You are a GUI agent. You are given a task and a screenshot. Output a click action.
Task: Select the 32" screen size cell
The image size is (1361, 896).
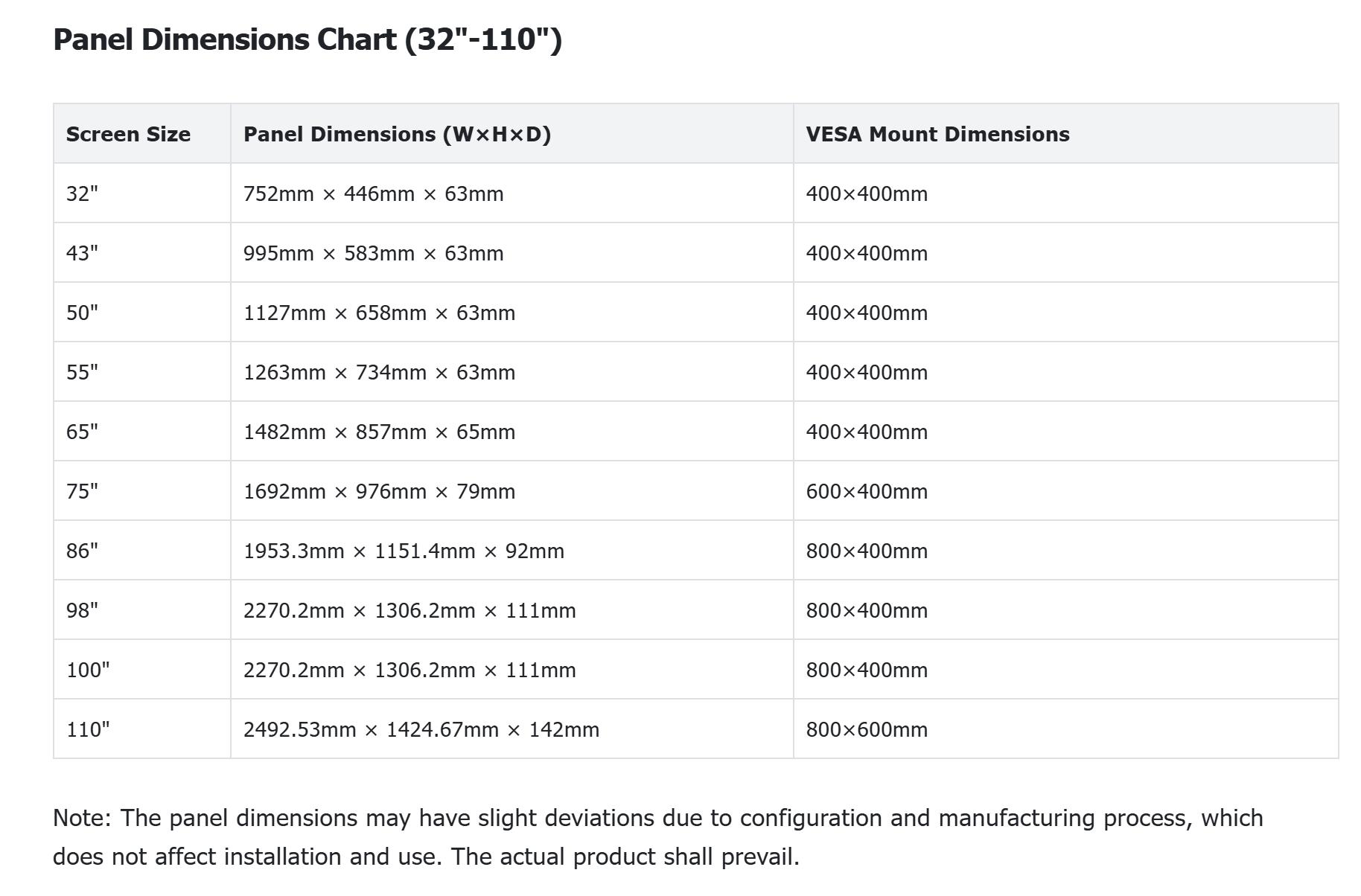coord(82,194)
